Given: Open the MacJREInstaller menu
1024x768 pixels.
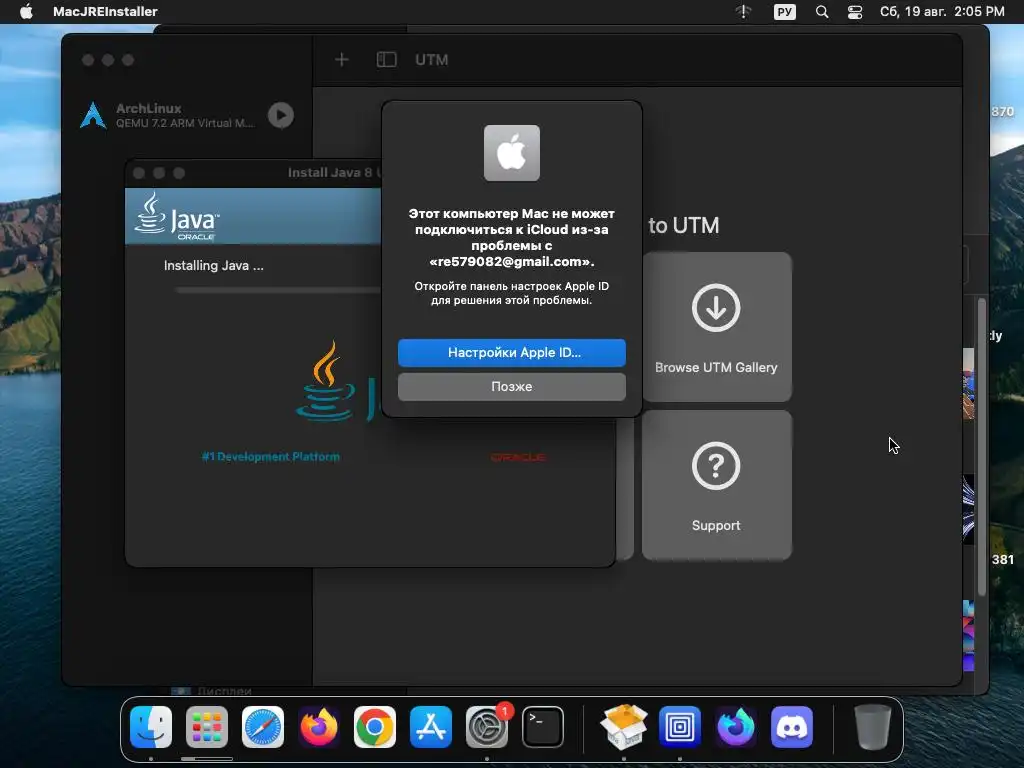Looking at the screenshot, I should coord(105,11).
